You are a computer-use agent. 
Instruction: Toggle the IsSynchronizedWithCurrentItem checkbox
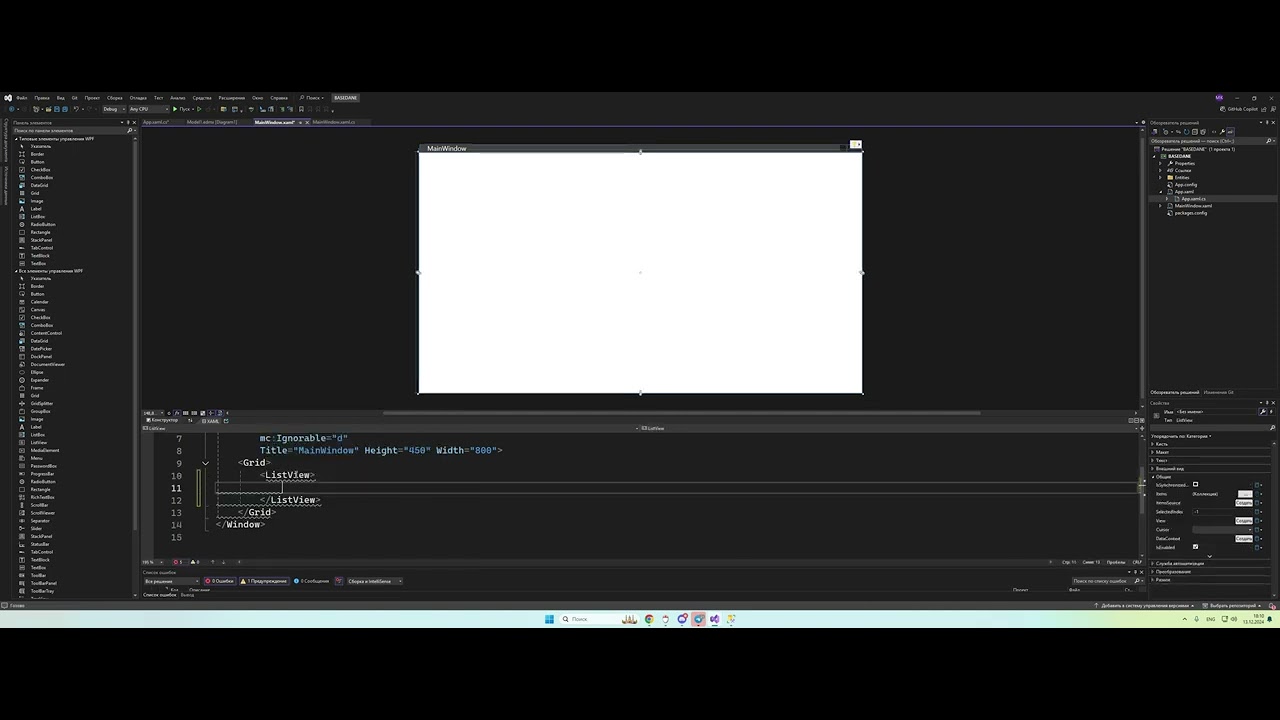(1195, 484)
